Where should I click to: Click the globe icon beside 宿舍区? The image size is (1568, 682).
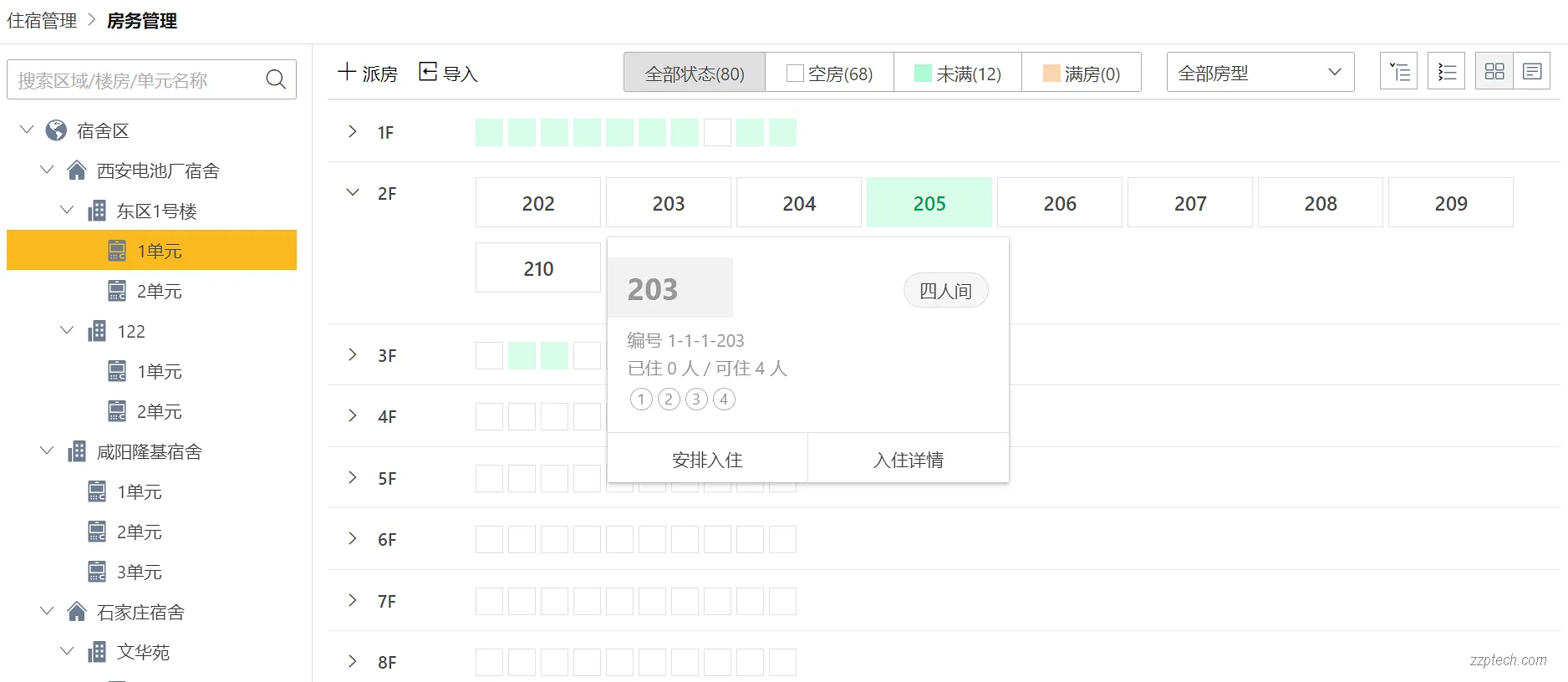tap(57, 130)
